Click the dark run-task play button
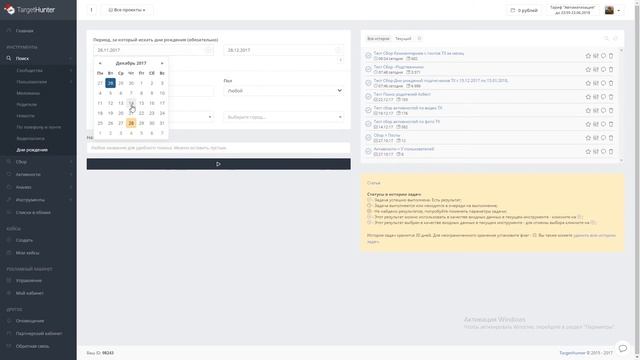This screenshot has height=360, width=640. tap(218, 164)
